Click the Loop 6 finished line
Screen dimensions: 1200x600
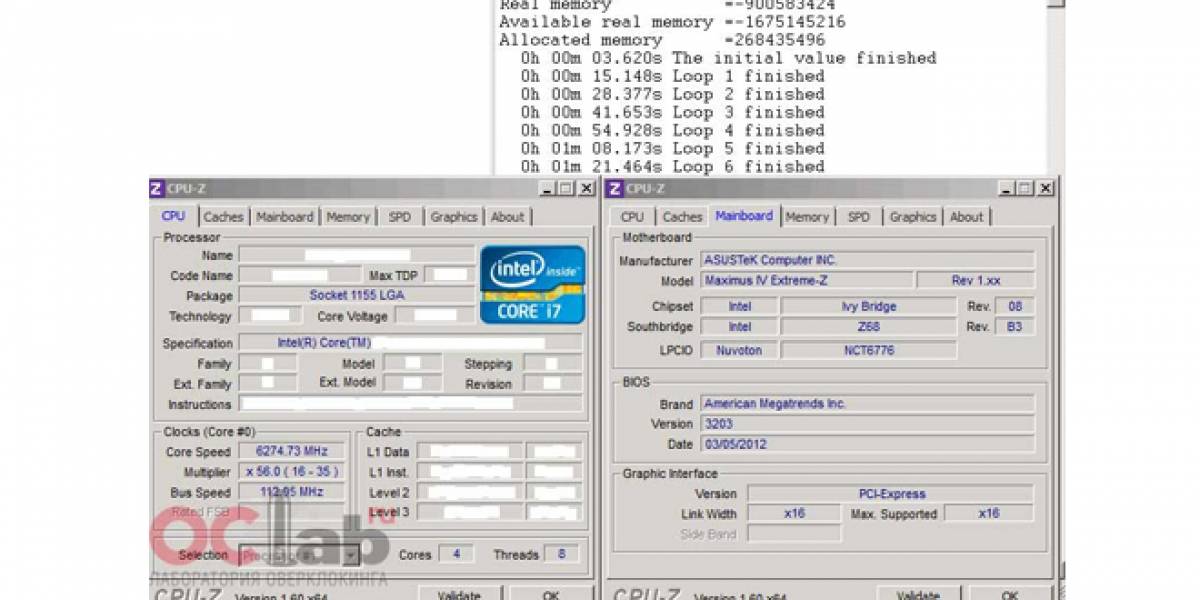point(672,166)
